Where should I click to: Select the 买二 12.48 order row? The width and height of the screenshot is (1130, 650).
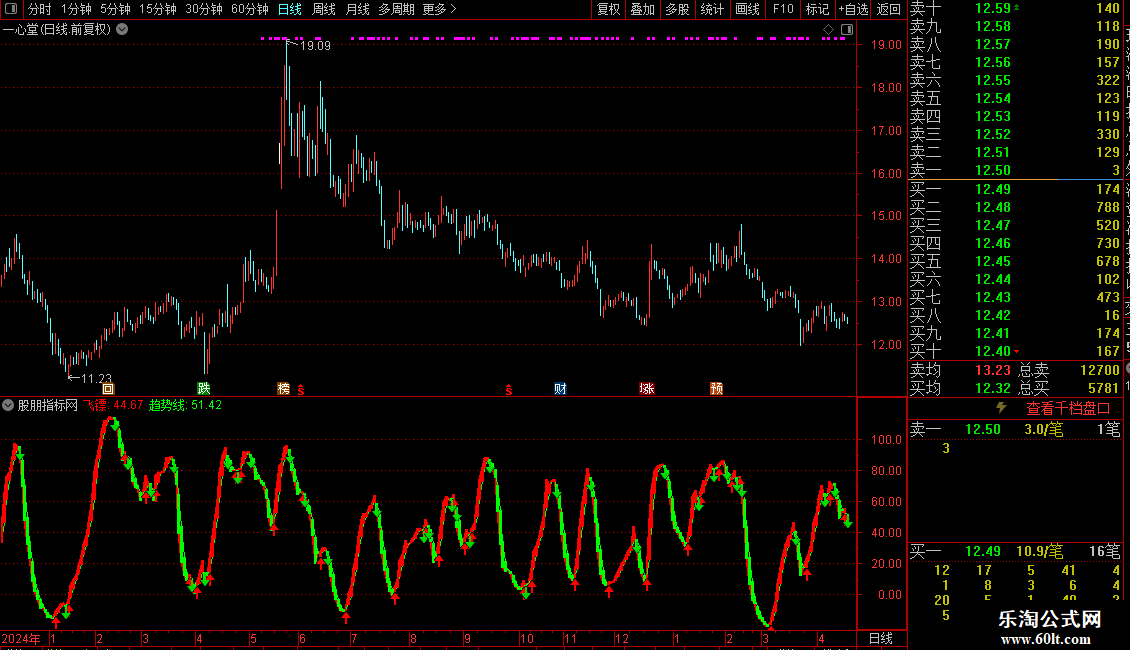(x=1015, y=207)
